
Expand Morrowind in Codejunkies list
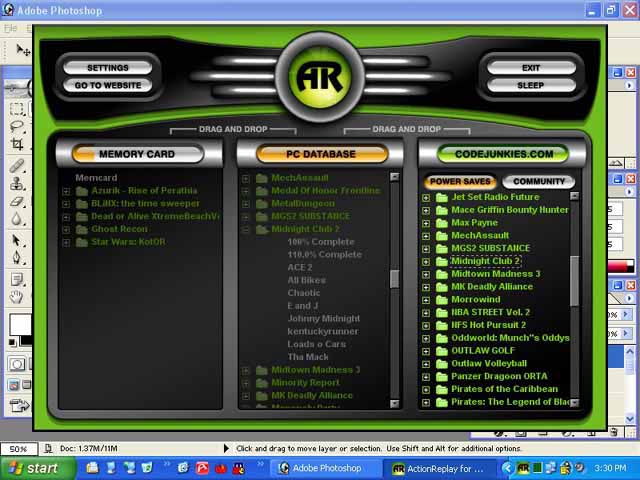click(x=426, y=300)
